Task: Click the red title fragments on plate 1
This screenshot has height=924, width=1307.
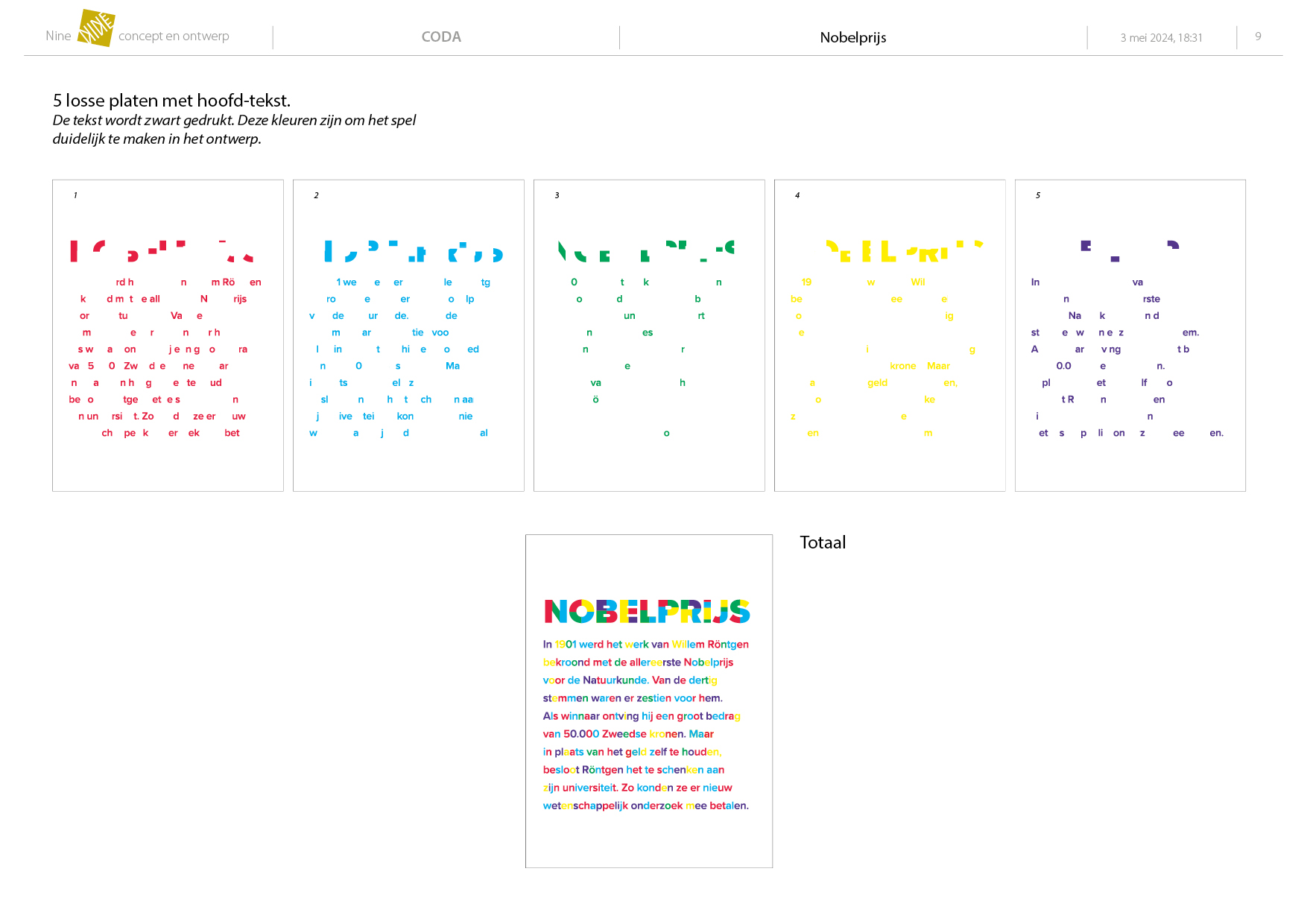Action: [x=162, y=251]
